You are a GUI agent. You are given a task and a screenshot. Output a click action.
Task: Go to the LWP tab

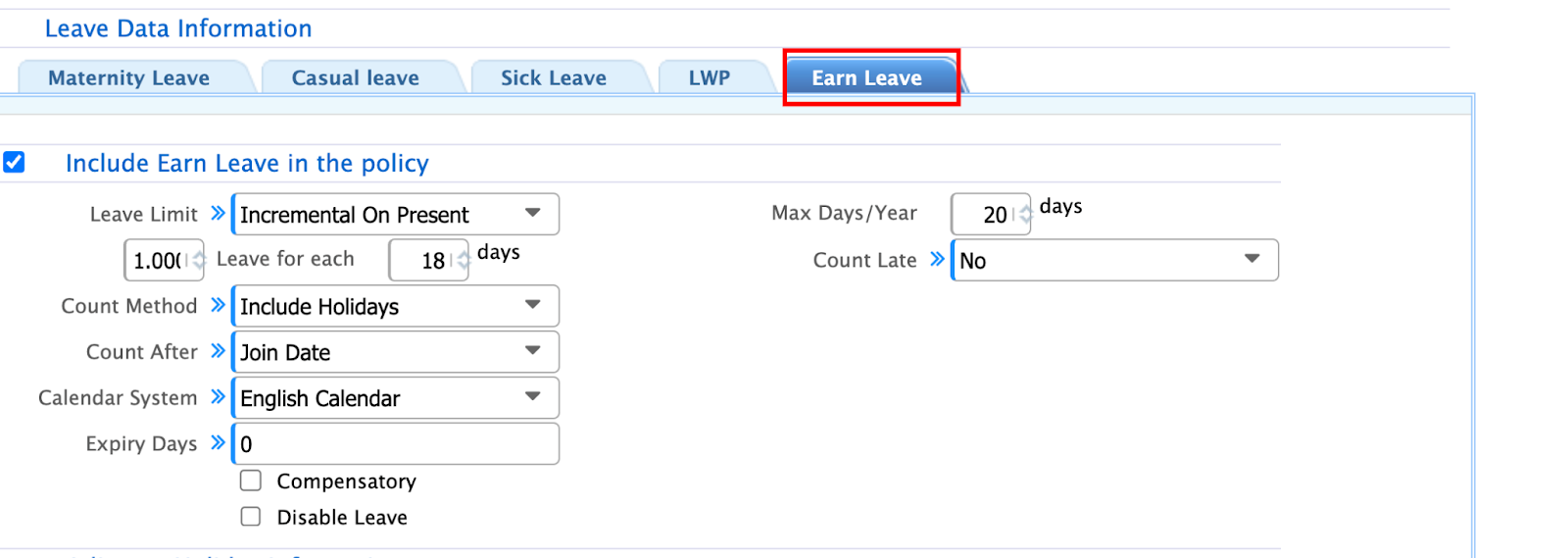709,78
